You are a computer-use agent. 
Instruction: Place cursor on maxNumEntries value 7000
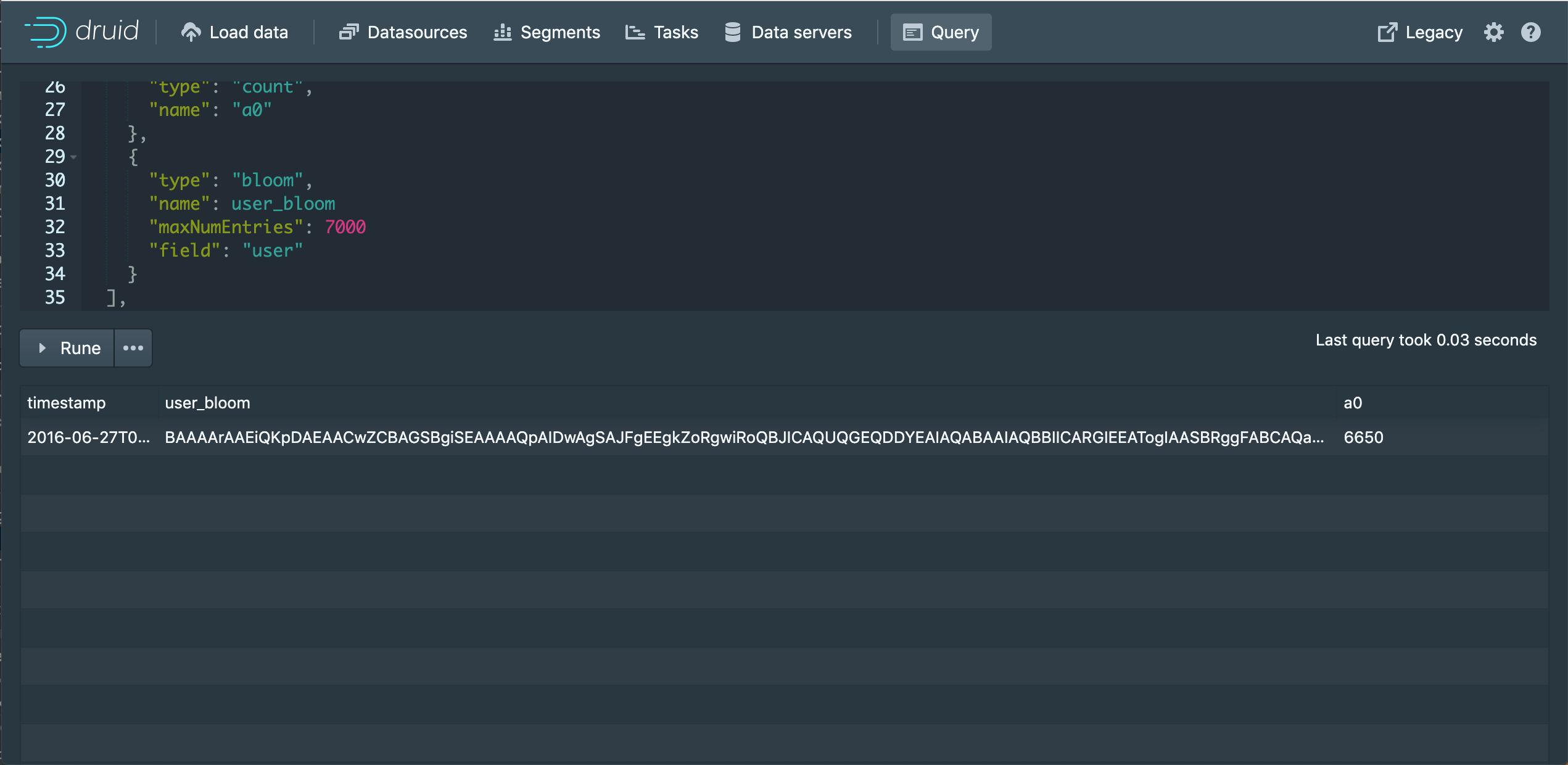click(x=345, y=227)
